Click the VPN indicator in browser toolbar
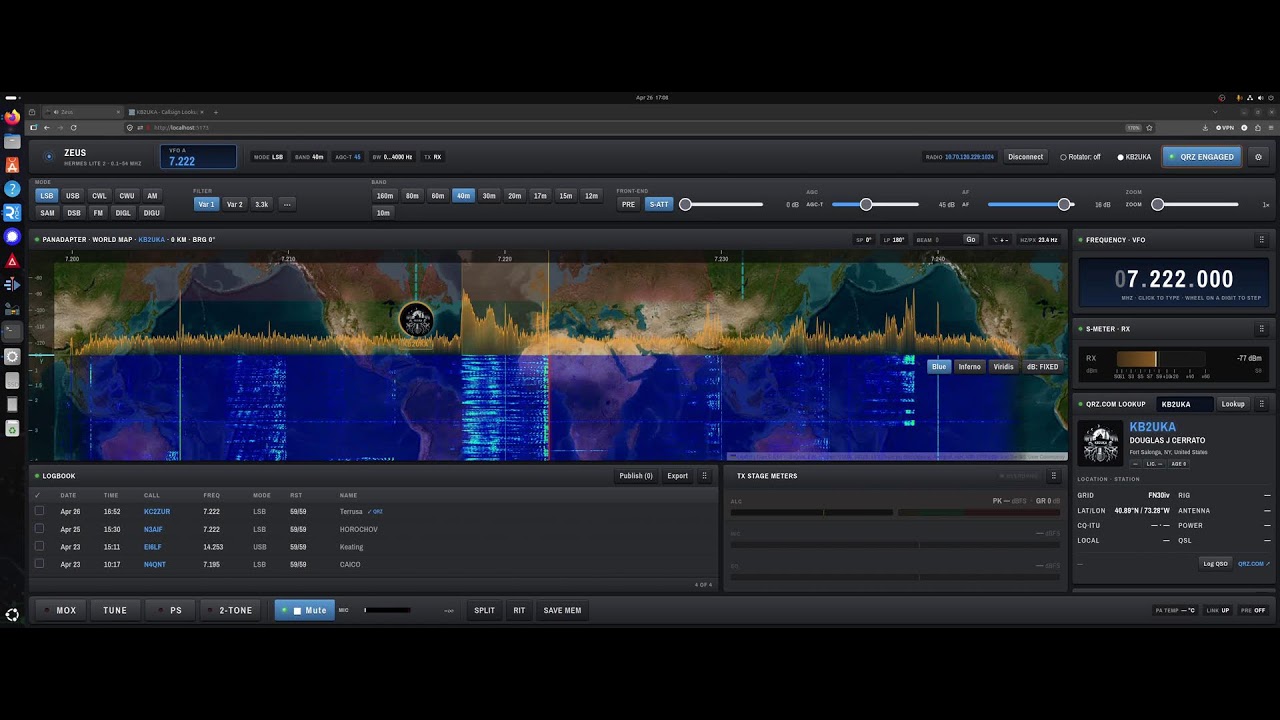Image resolution: width=1280 pixels, height=720 pixels. (x=1224, y=128)
